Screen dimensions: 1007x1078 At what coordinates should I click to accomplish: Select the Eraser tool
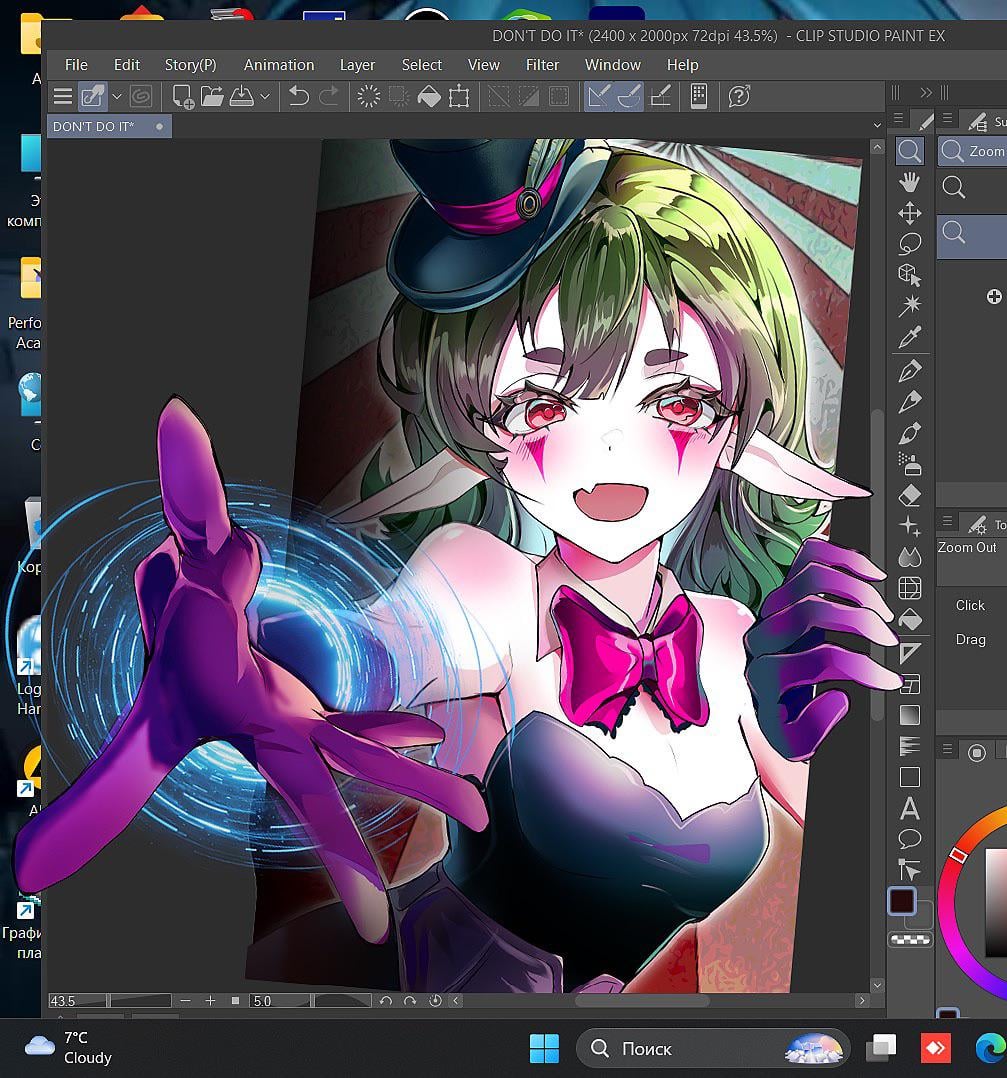(909, 495)
